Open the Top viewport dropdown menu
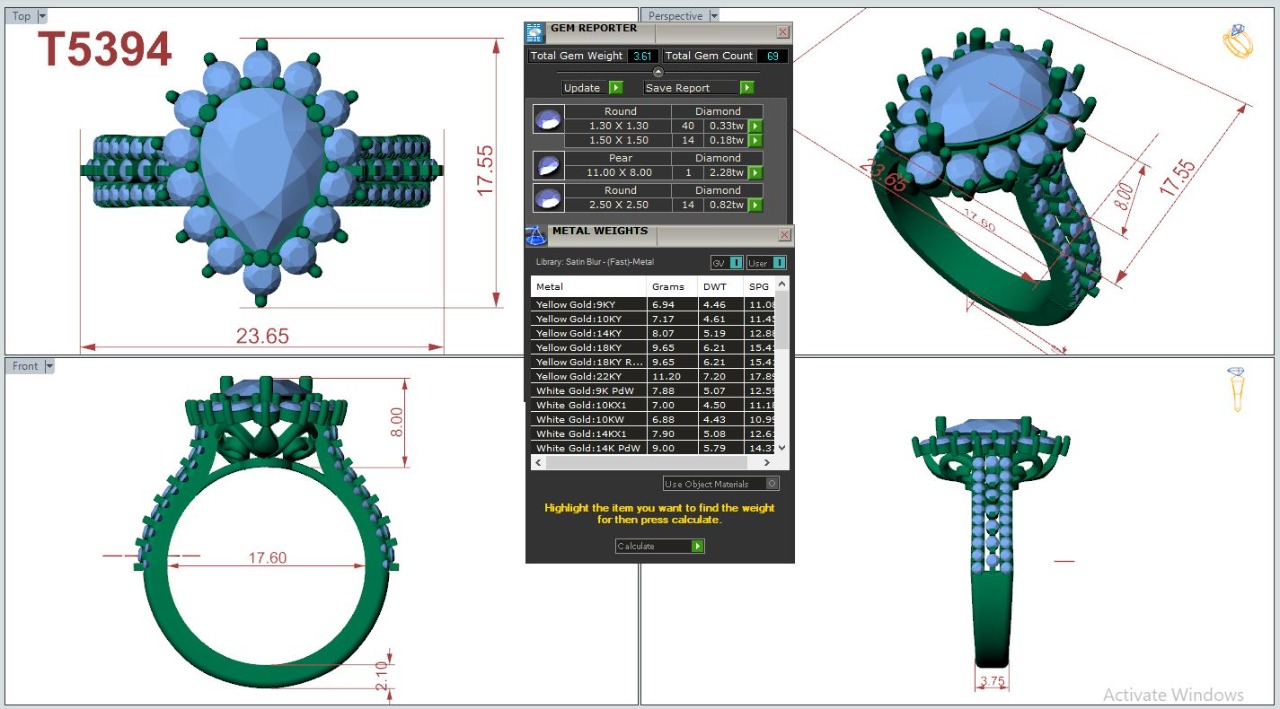Image resolution: width=1280 pixels, height=709 pixels. pyautogui.click(x=42, y=16)
